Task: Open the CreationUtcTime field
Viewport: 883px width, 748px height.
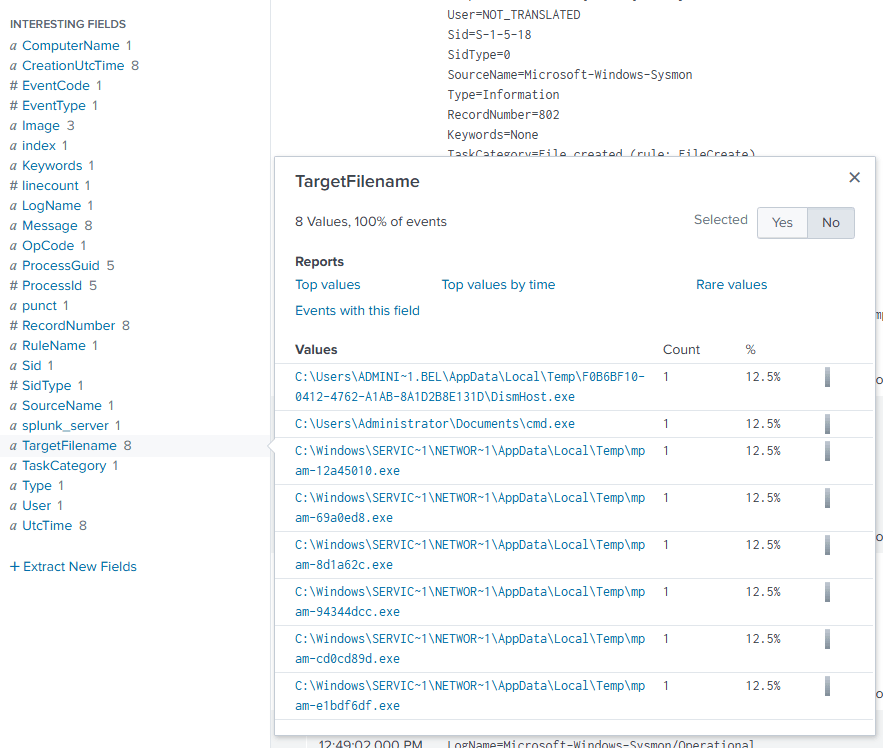Action: pyautogui.click(x=73, y=66)
